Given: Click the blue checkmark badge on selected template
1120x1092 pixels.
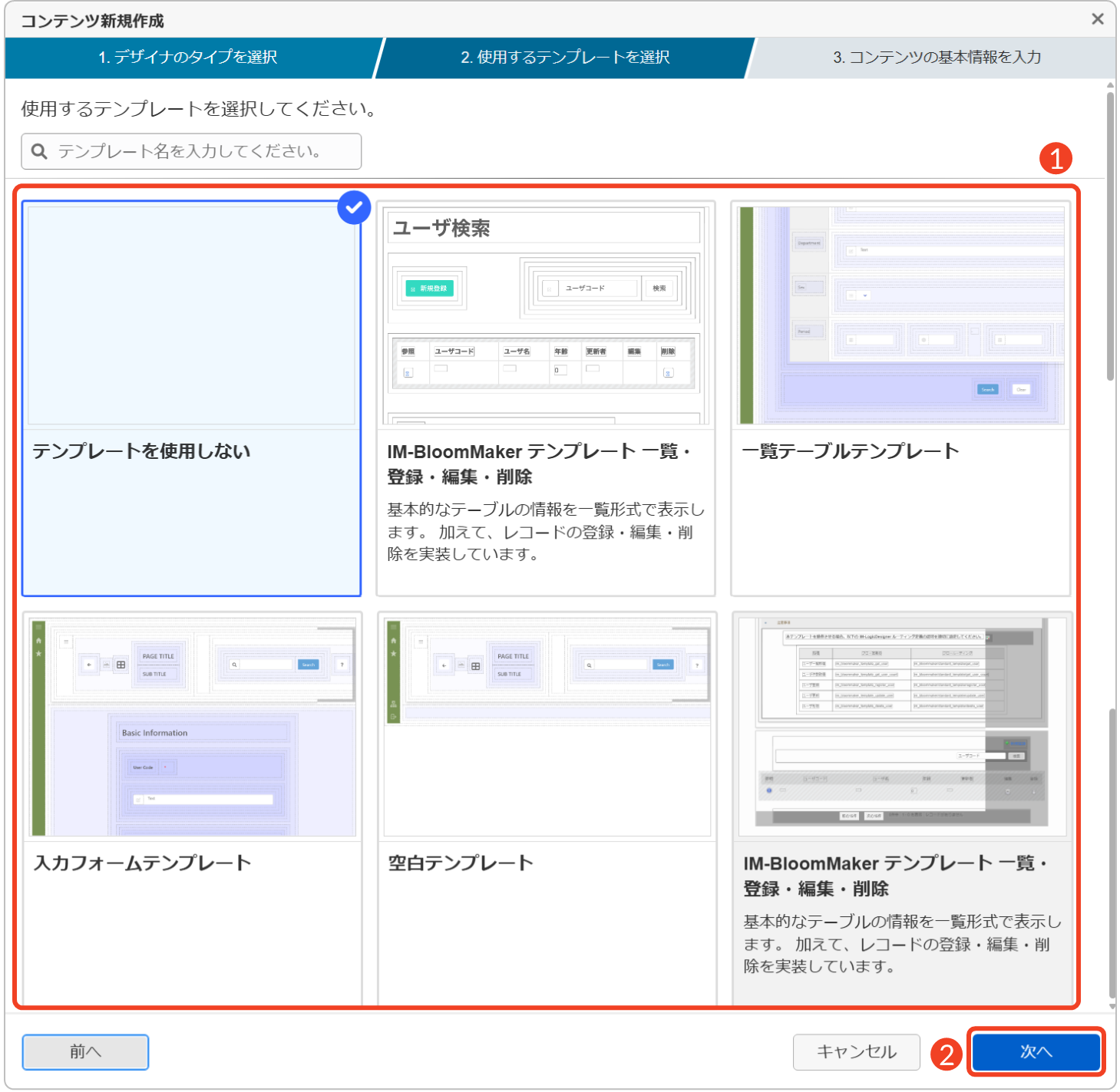Looking at the screenshot, I should [x=354, y=207].
